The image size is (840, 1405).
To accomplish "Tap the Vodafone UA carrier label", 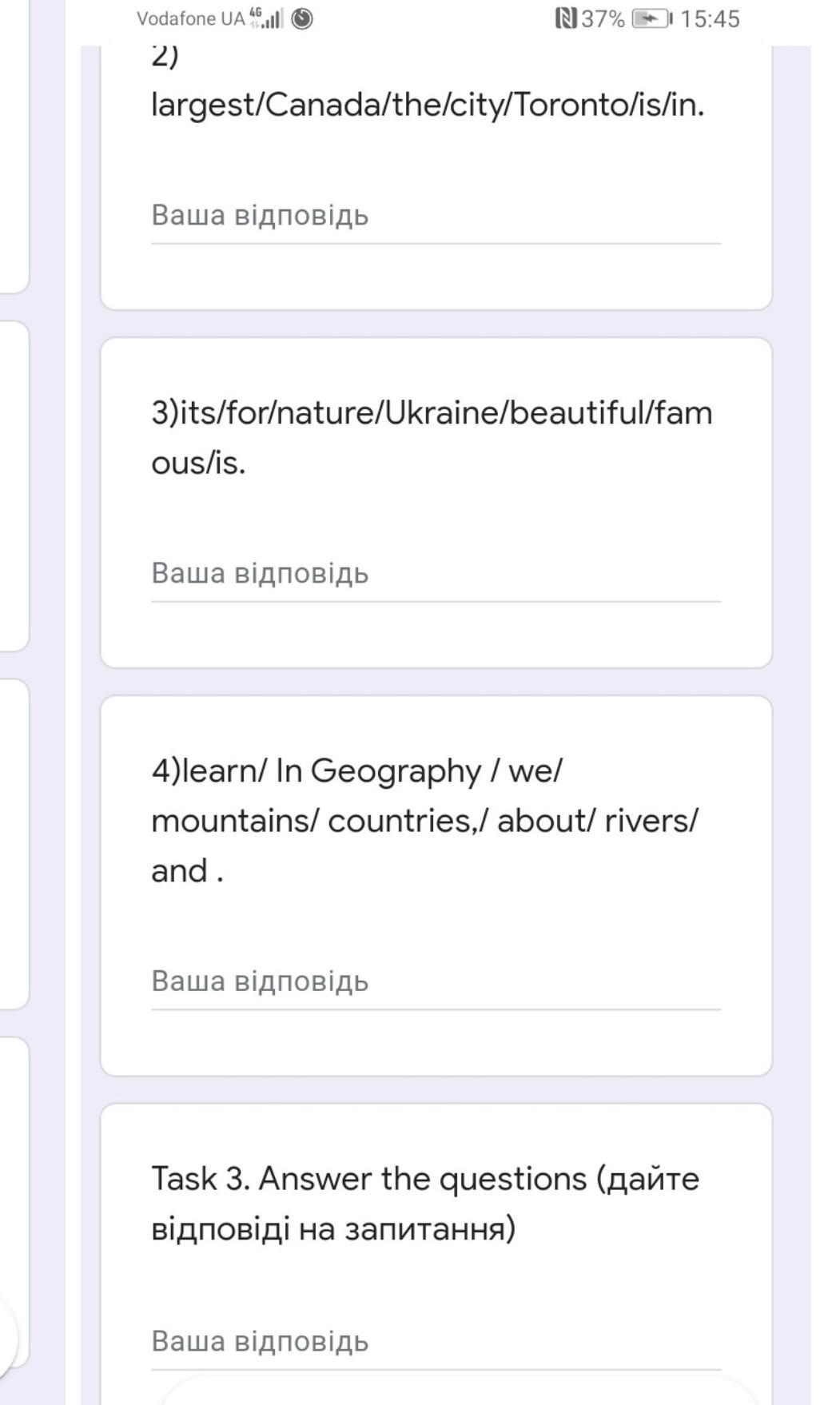I will coord(190,18).
